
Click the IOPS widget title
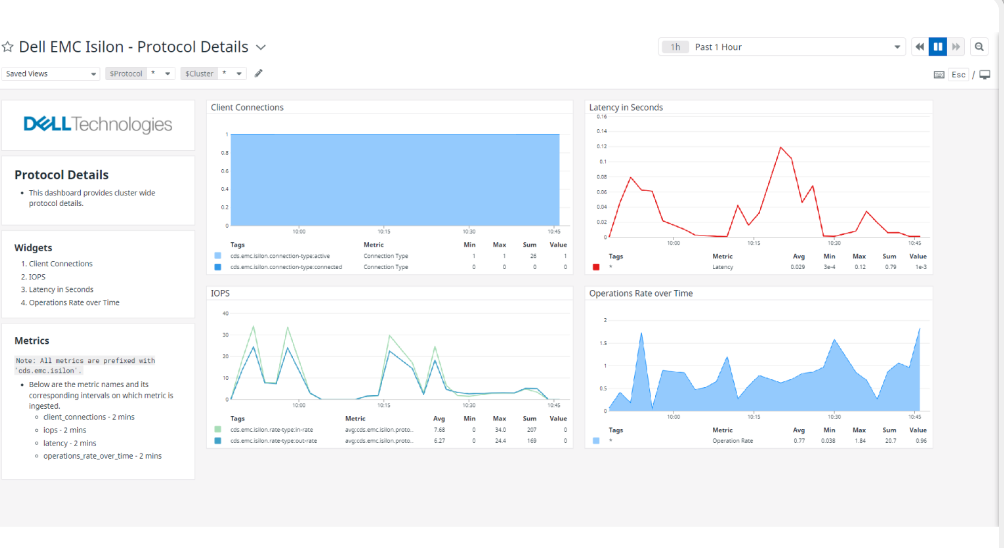tap(220, 293)
